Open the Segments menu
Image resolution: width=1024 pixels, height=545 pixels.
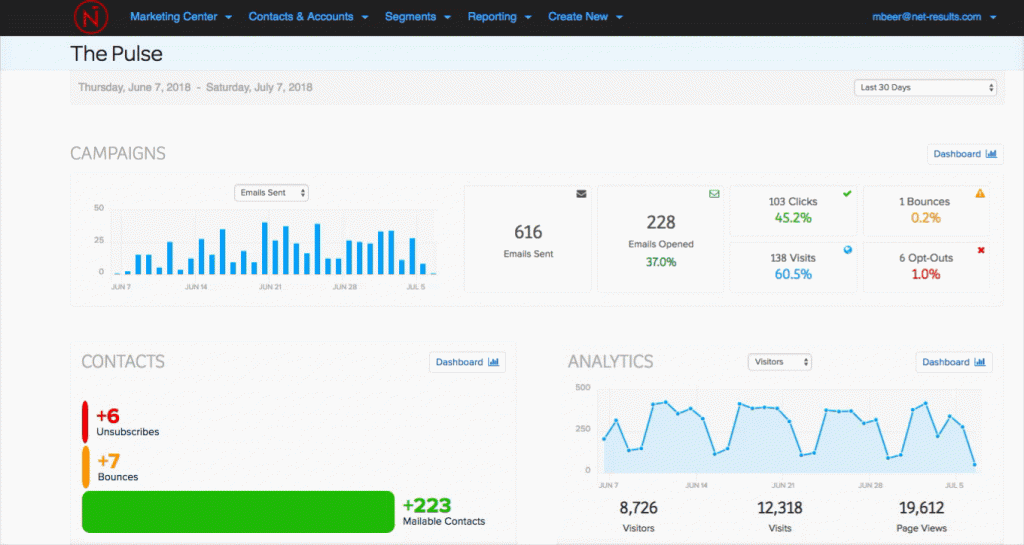click(418, 17)
